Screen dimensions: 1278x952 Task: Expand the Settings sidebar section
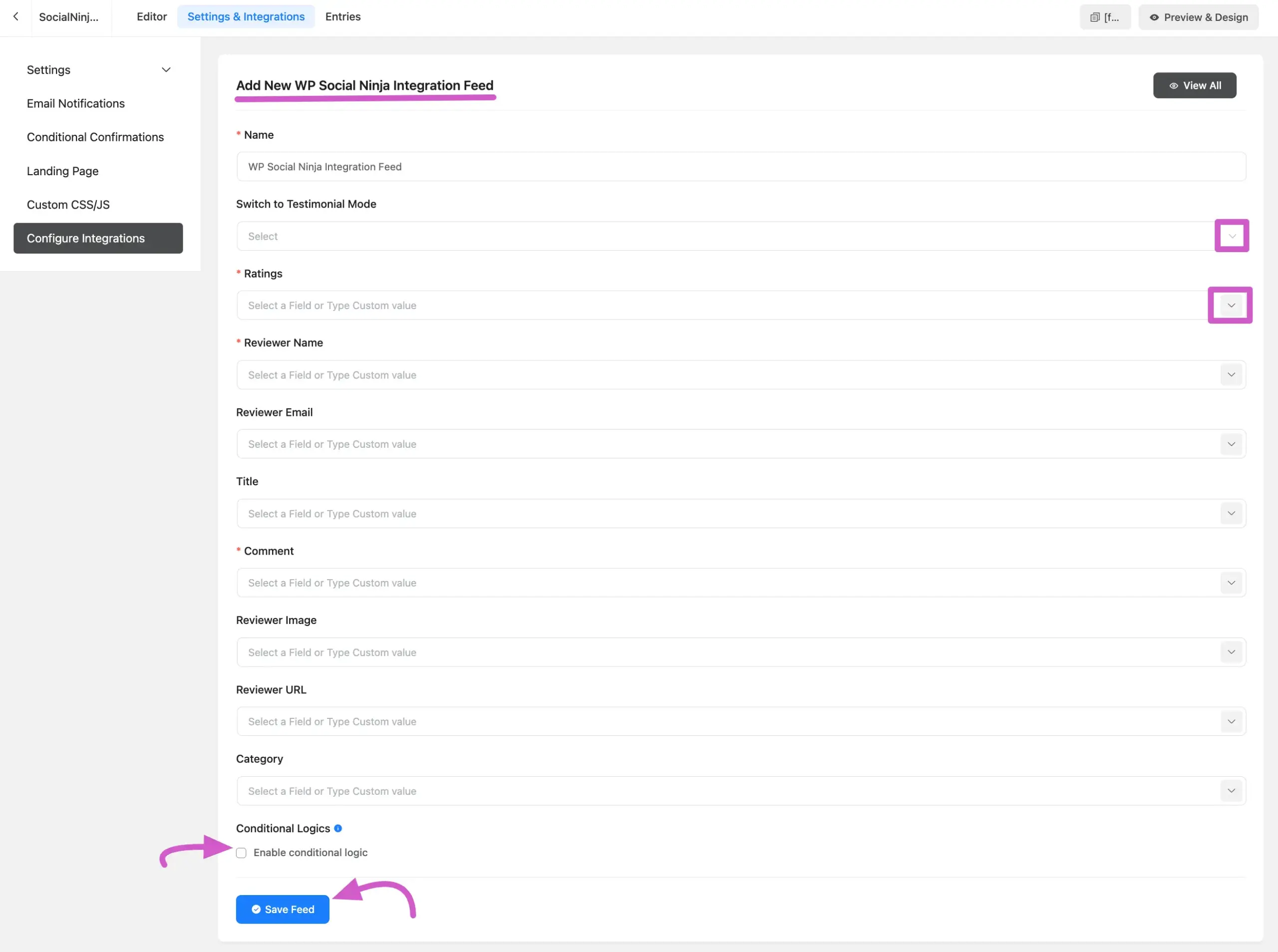click(98, 70)
